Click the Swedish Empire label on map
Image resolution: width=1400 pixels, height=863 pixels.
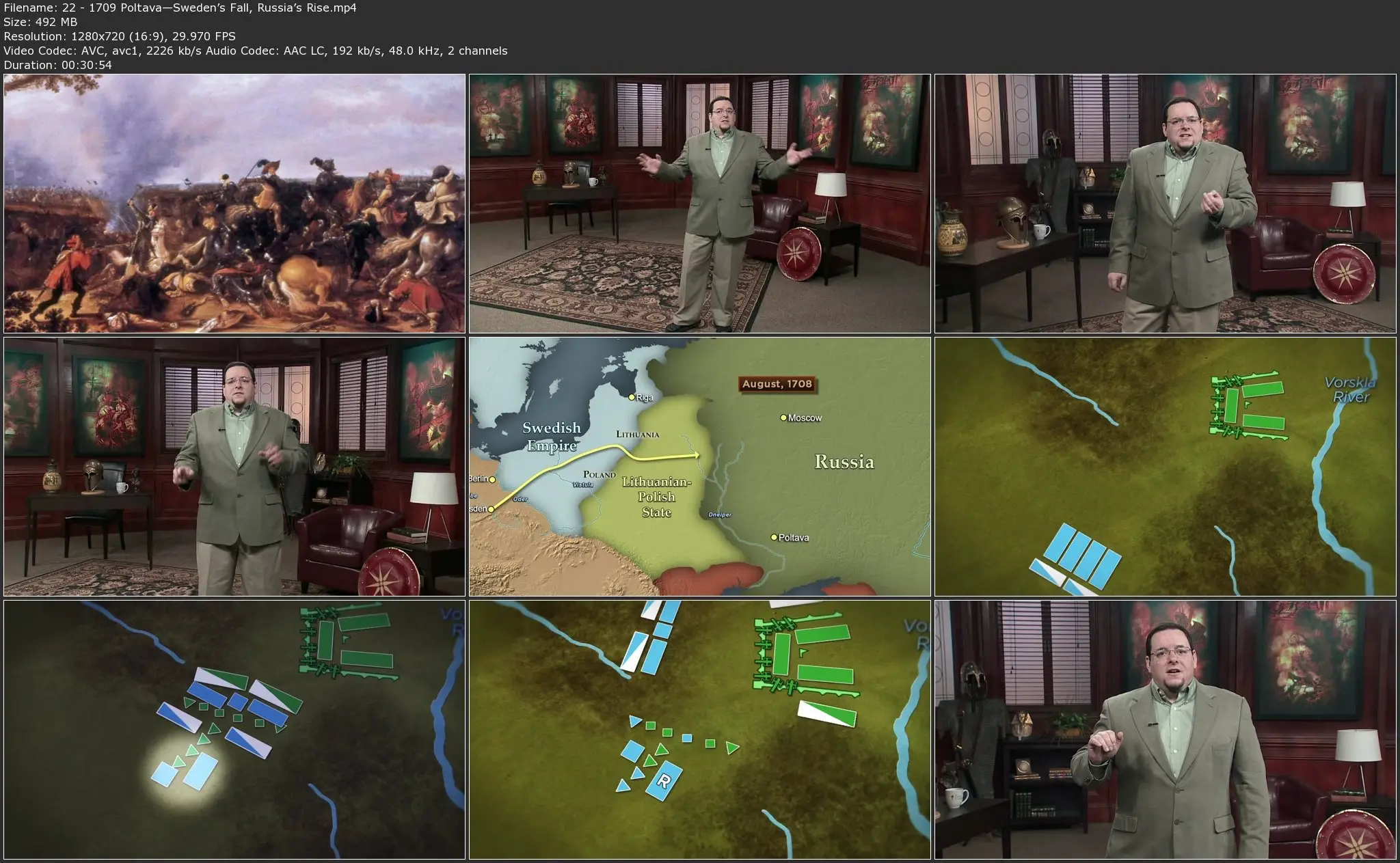point(552,437)
